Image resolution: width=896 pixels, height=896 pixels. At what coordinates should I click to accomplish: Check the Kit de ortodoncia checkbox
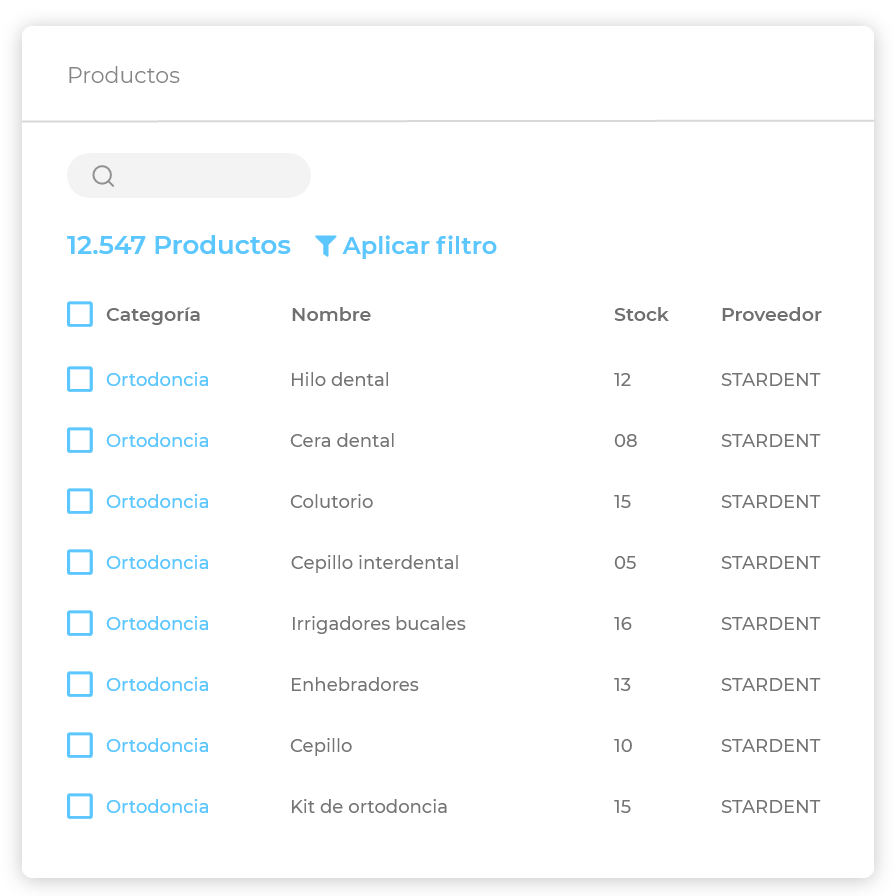[x=80, y=806]
